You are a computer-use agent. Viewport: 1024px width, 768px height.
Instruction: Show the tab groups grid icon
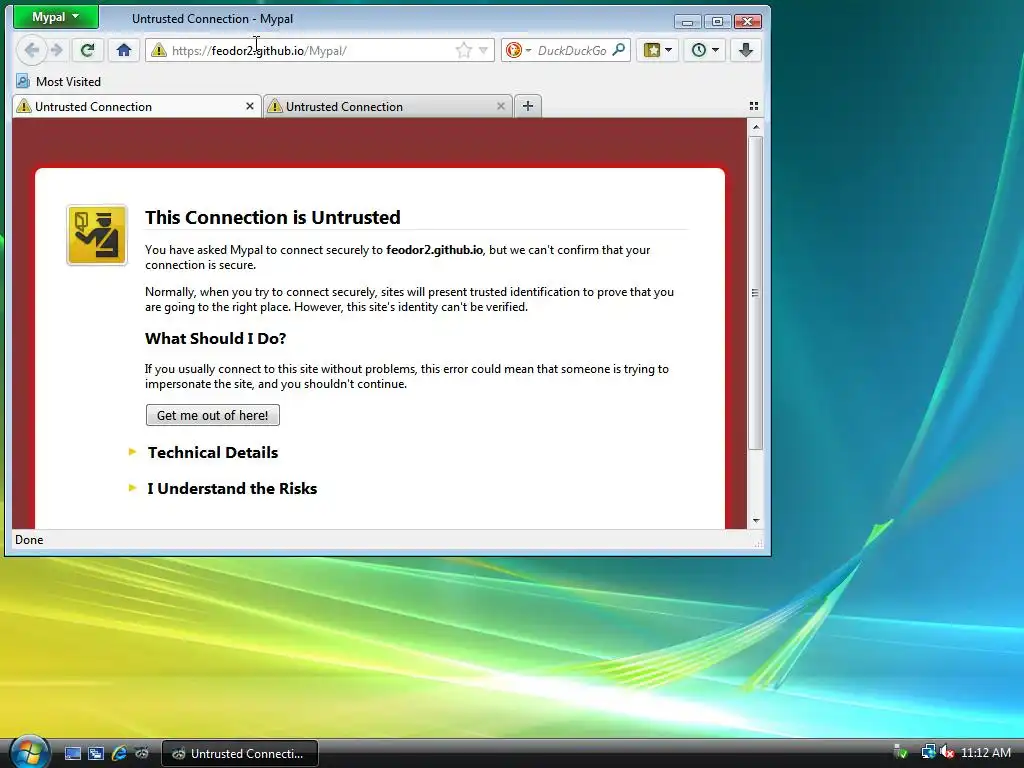click(754, 106)
